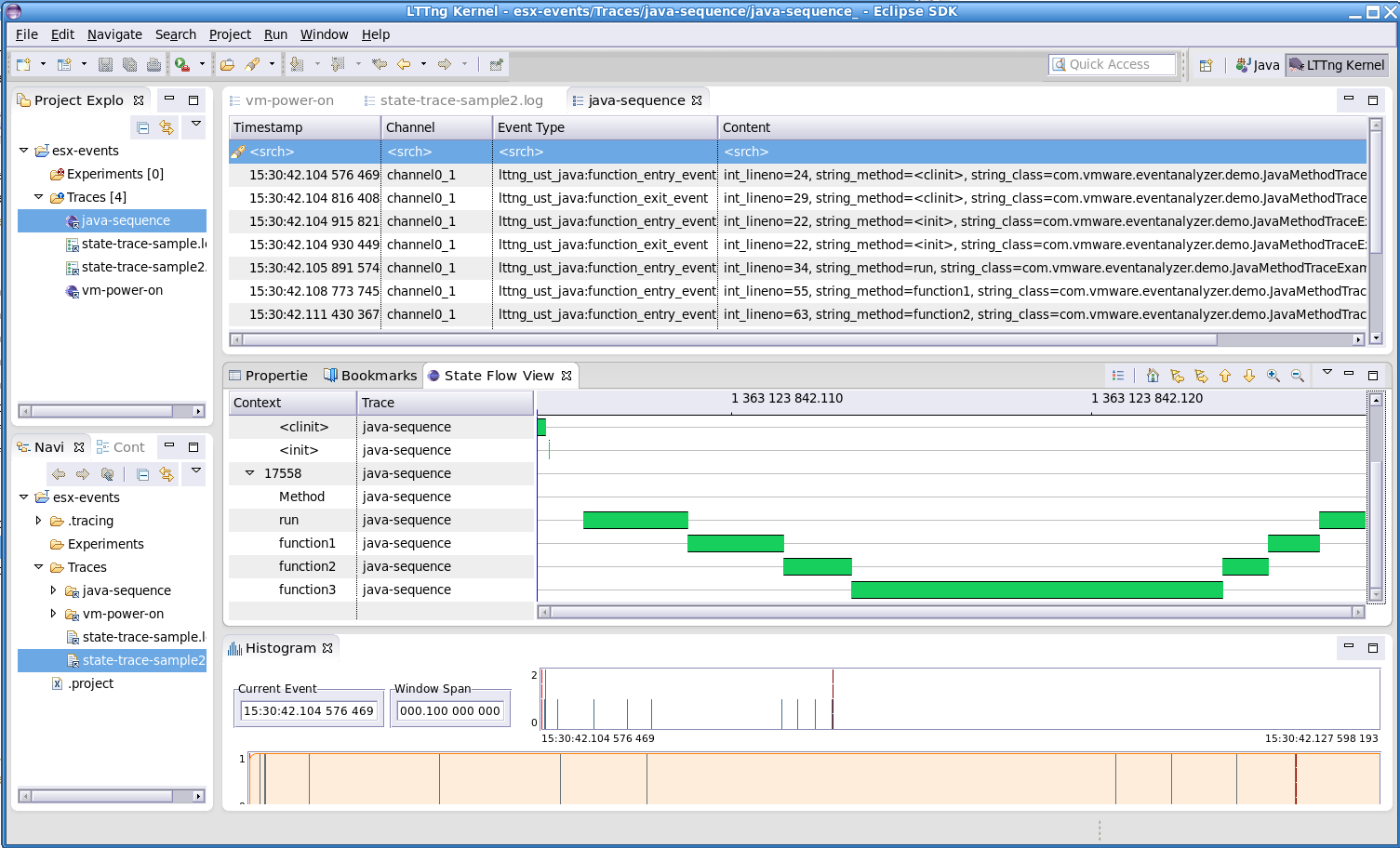Collapse the 17558 context row
The width and height of the screenshot is (1400, 848).
[x=250, y=473]
